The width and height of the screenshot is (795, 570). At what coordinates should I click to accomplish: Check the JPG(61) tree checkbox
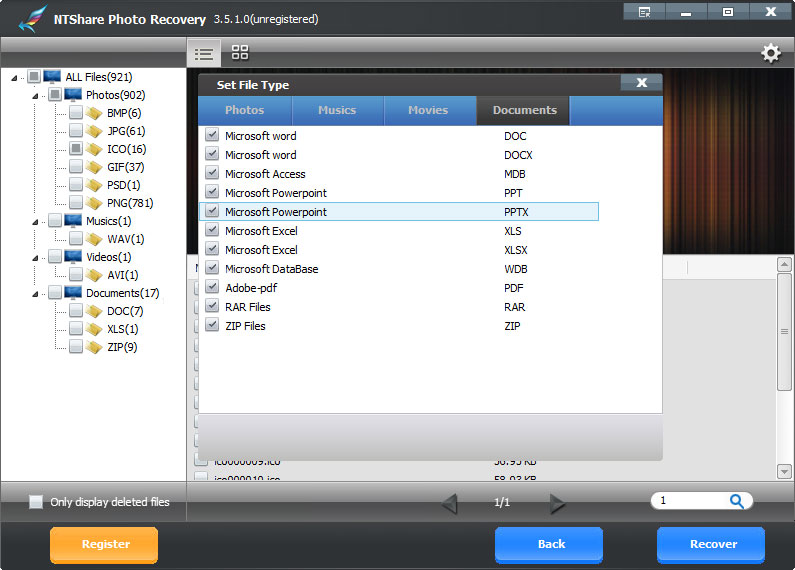pyautogui.click(x=76, y=130)
